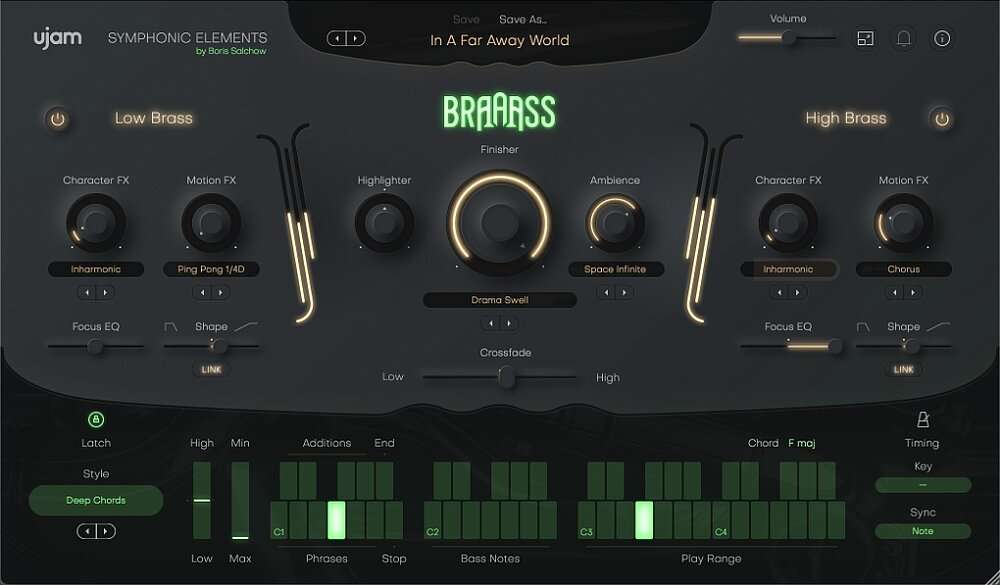1000x585 pixels.
Task: Adjust the Crossfade slider
Action: (505, 377)
